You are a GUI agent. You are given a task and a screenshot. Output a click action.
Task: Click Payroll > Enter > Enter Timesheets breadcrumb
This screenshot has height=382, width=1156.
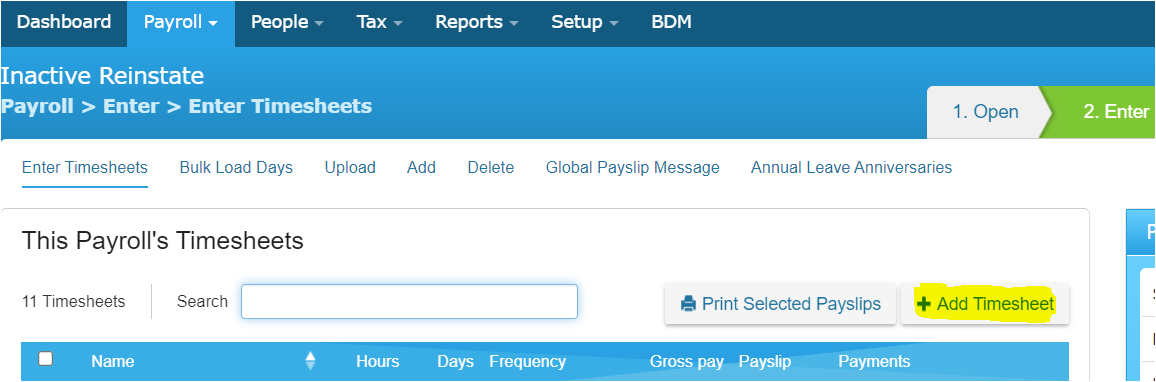pyautogui.click(x=187, y=106)
